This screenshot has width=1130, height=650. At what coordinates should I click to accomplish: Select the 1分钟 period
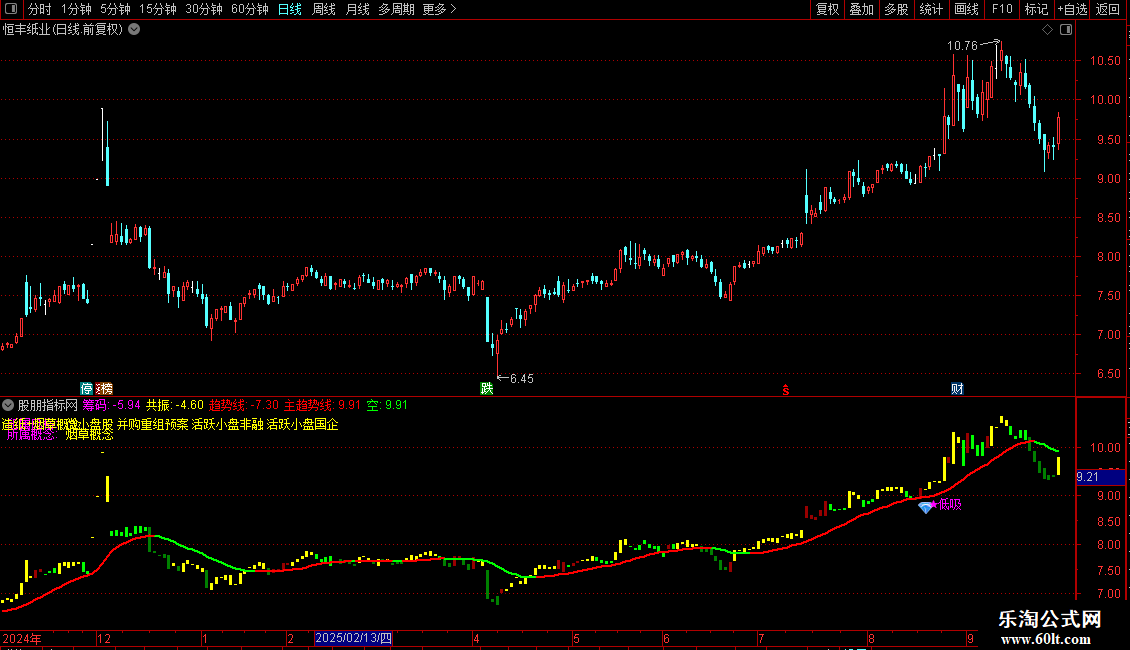(x=76, y=9)
